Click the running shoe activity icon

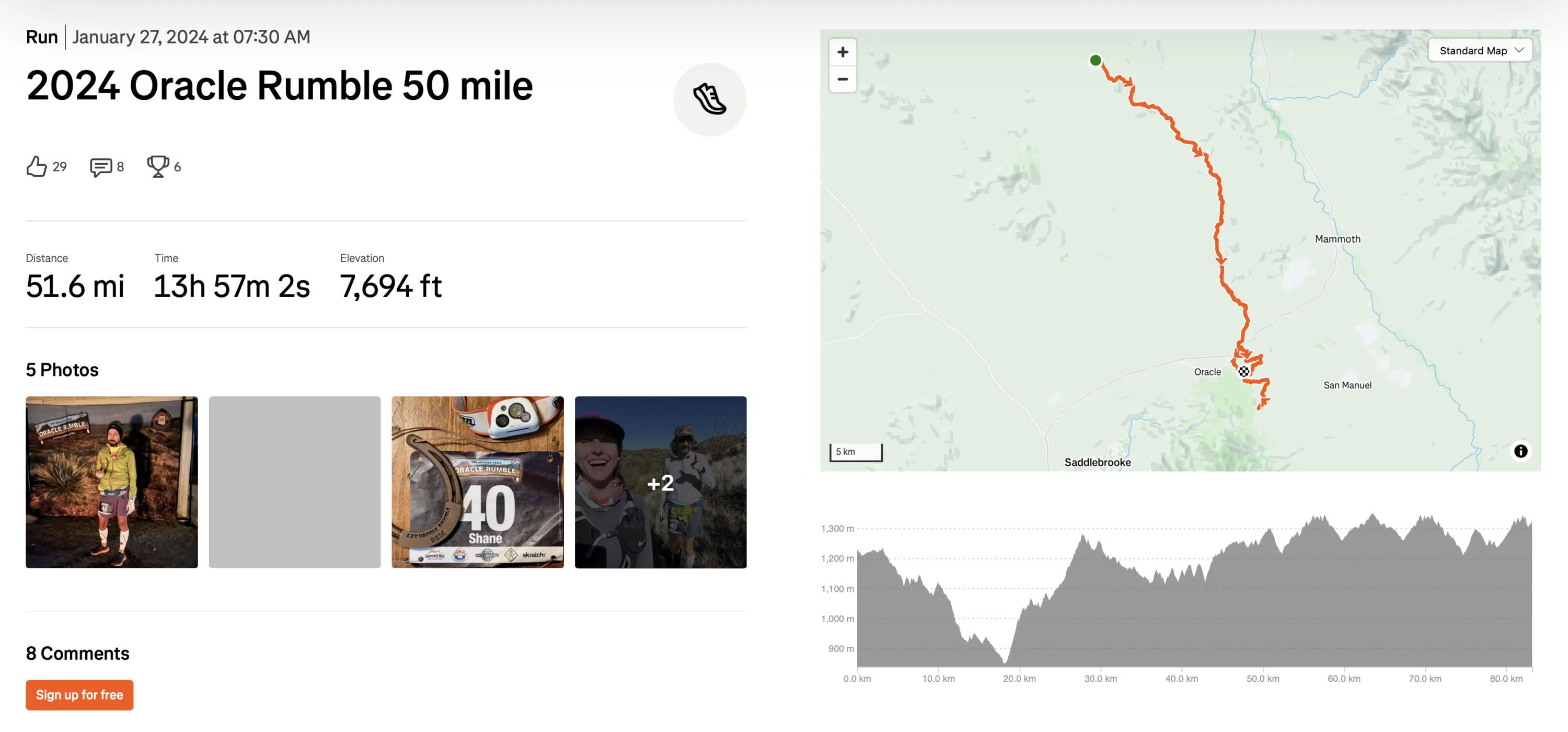[x=709, y=99]
